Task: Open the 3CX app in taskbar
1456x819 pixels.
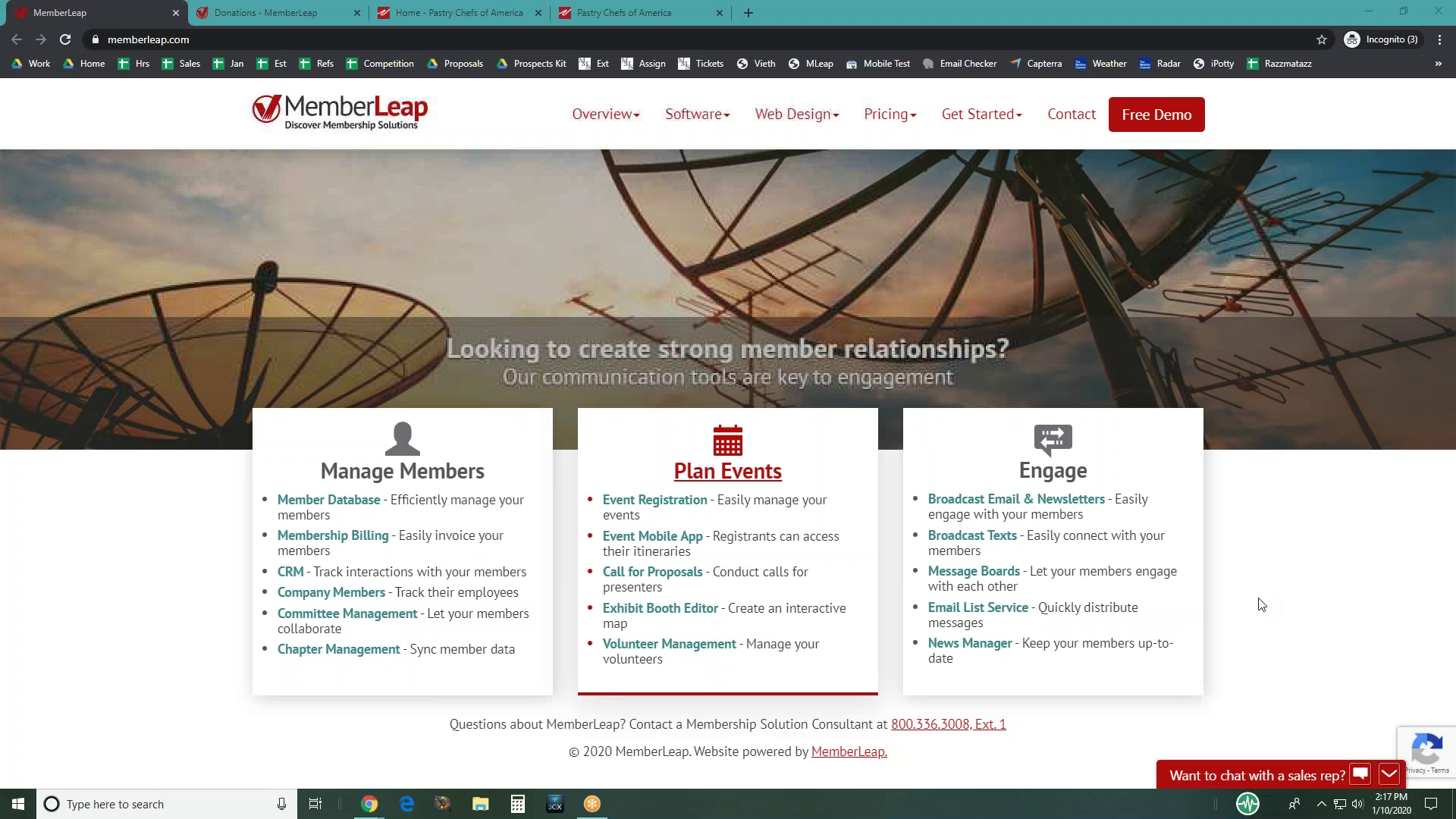Action: pos(555,804)
